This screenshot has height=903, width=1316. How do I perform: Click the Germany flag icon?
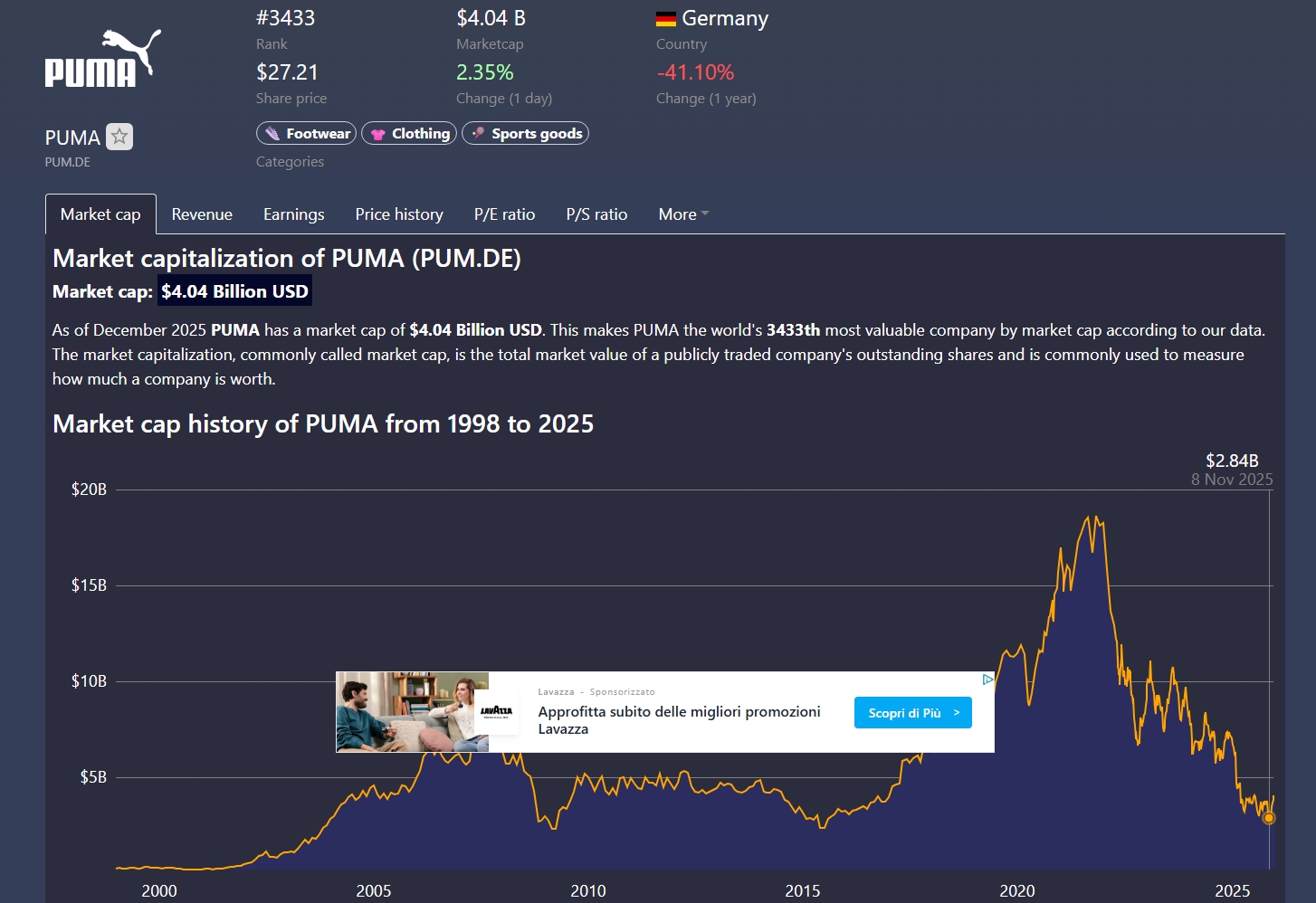[666, 19]
